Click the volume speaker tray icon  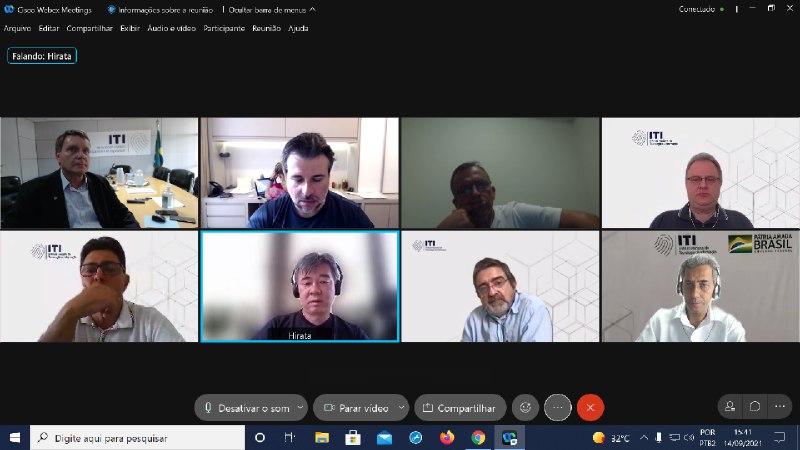click(x=689, y=438)
